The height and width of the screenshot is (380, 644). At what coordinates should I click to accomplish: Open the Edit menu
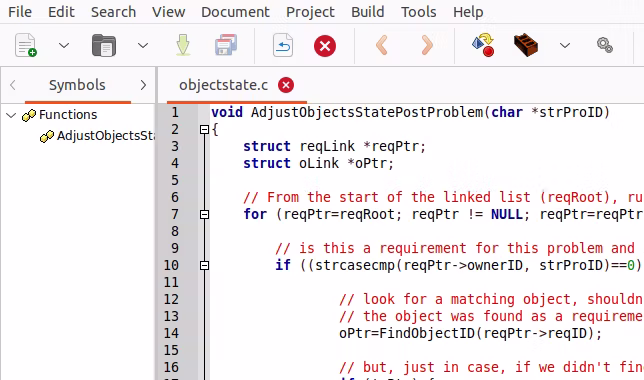coord(61,12)
